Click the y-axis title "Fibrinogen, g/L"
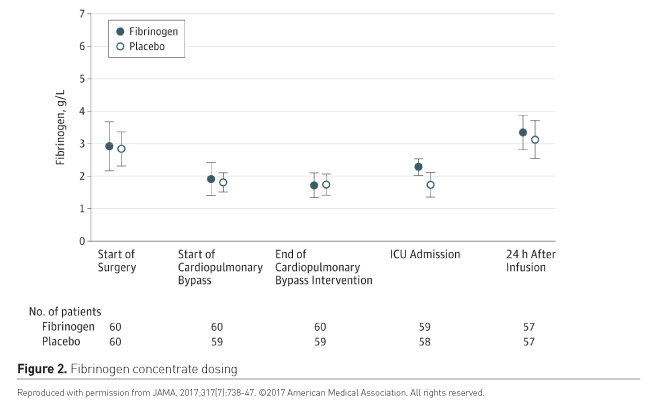Viewport: 657px width, 420px height. pyautogui.click(x=59, y=128)
